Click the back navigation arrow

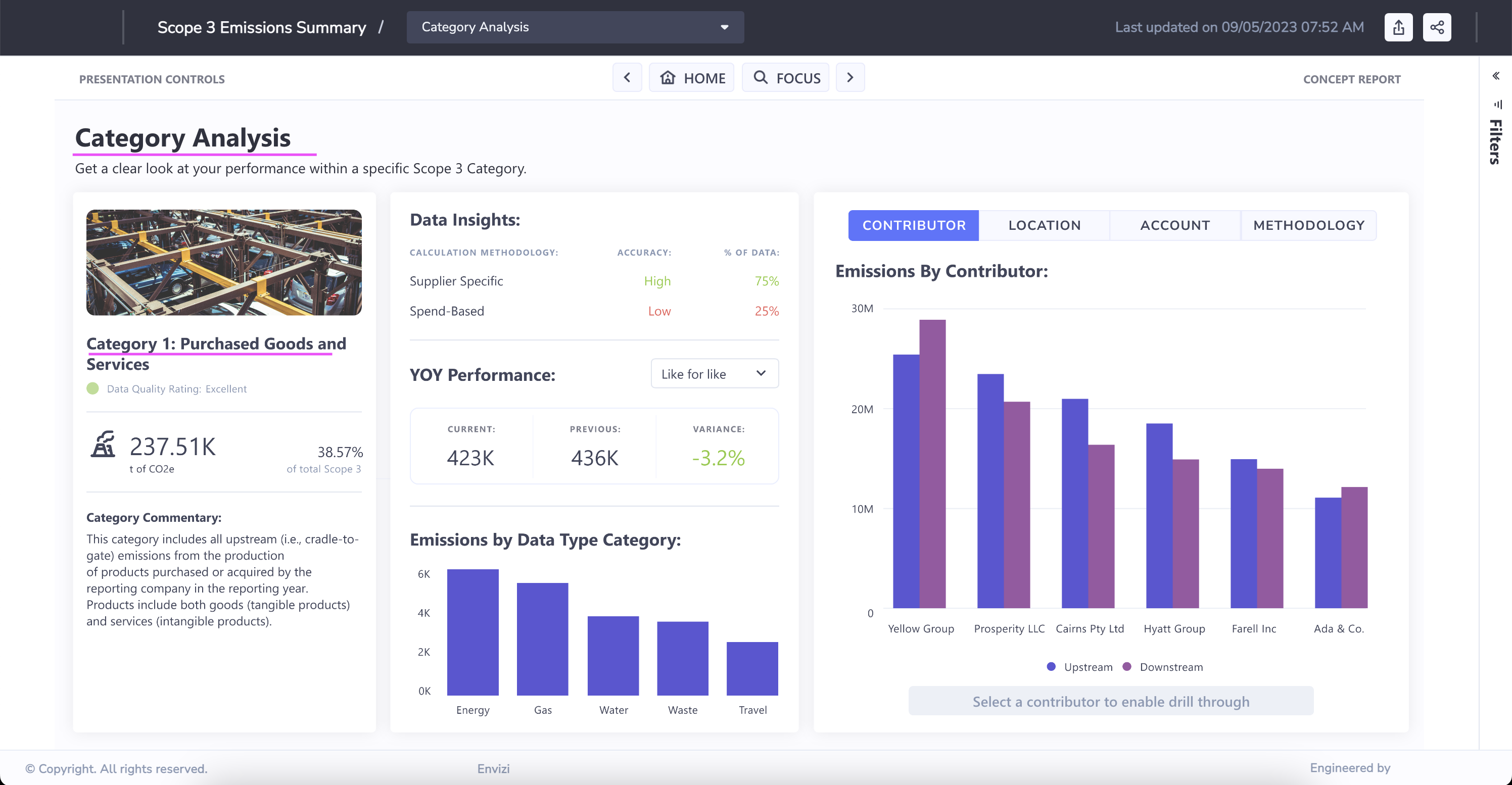coord(627,77)
